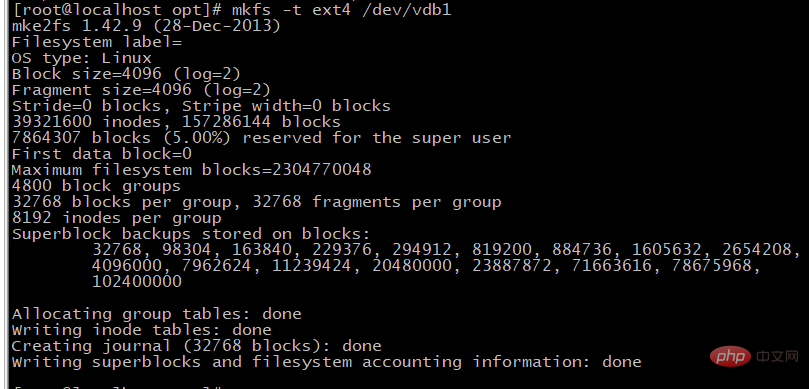This screenshot has width=809, height=389.
Task: Click superblock backup number 102400000
Action: 137,282
